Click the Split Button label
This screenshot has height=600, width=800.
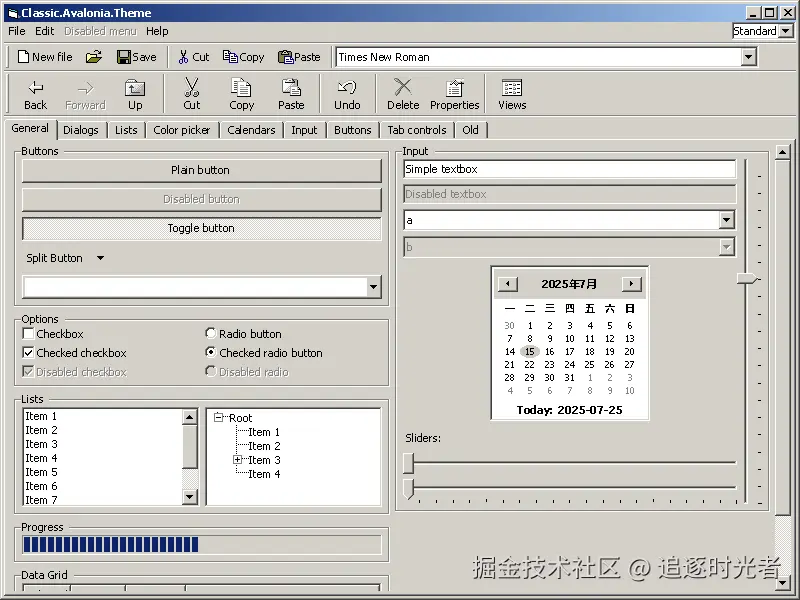54,258
